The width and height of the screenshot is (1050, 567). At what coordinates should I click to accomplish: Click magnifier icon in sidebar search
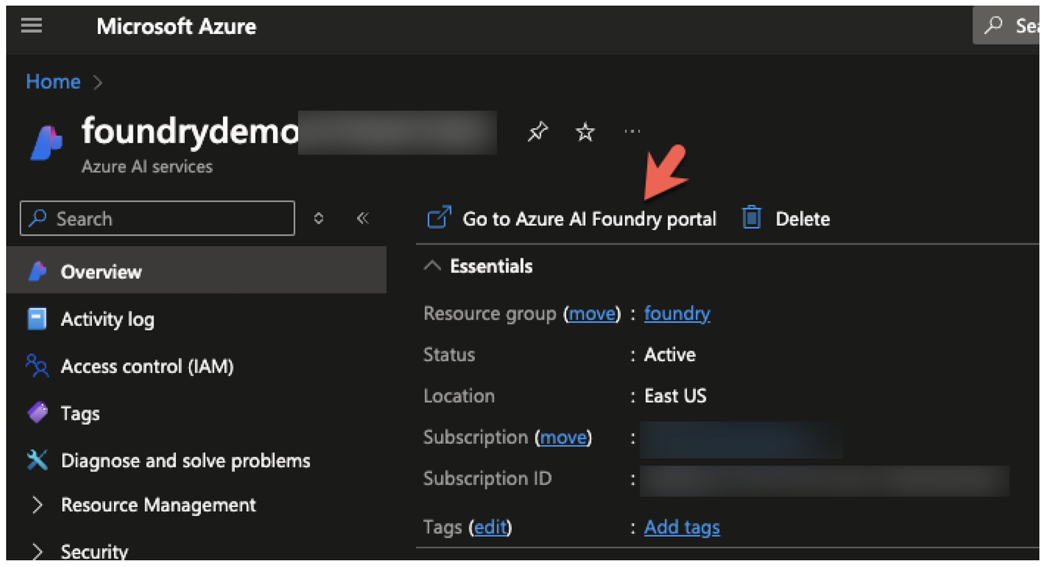click(39, 218)
